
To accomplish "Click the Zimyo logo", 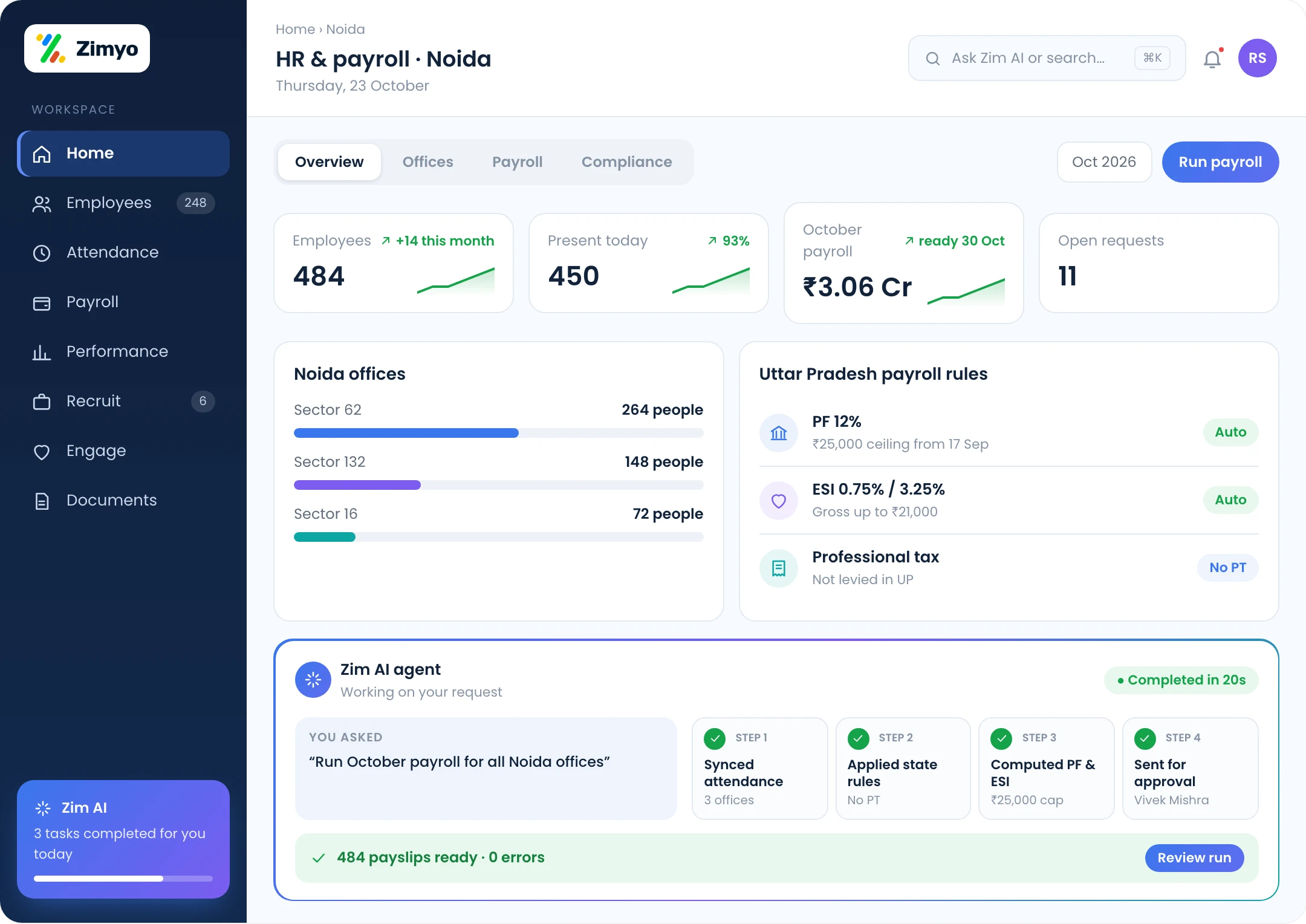I will pyautogui.click(x=87, y=48).
